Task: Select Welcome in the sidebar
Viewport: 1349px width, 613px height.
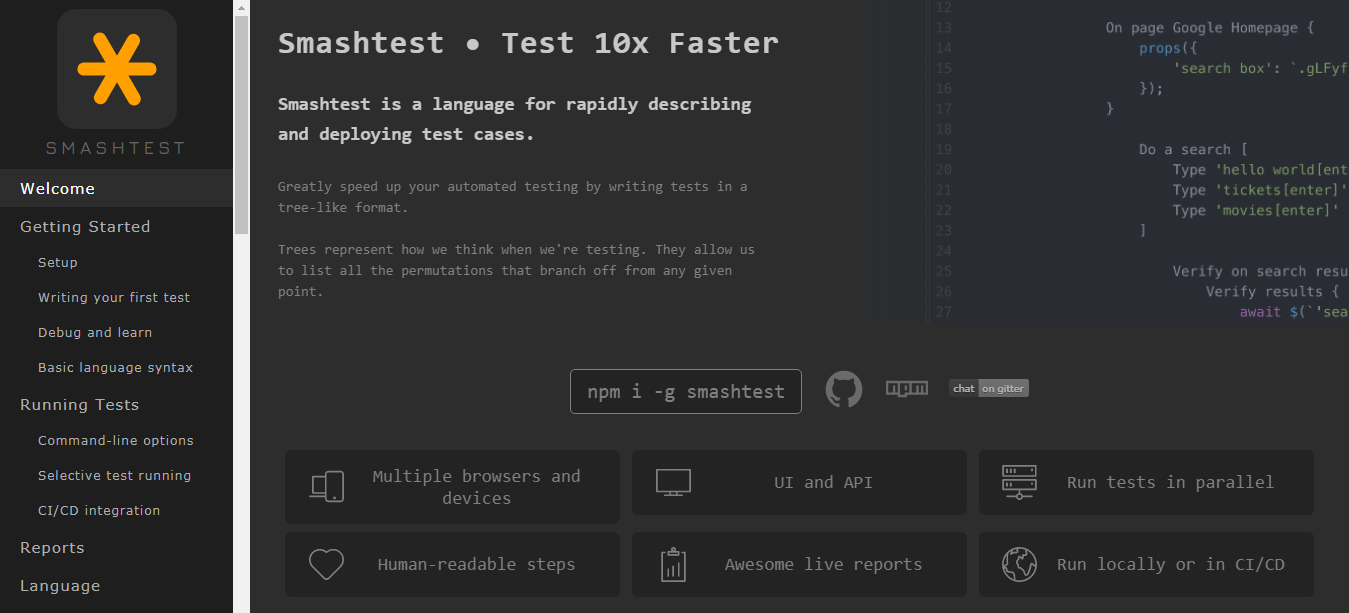Action: tap(57, 188)
